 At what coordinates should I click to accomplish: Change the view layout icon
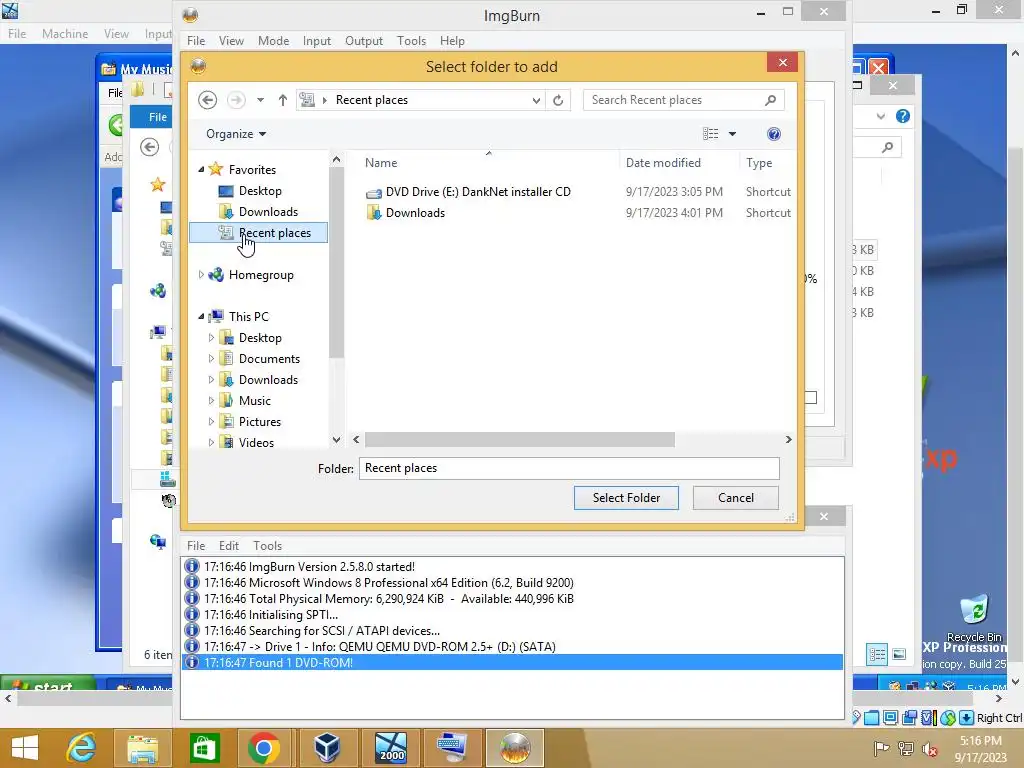click(711, 134)
